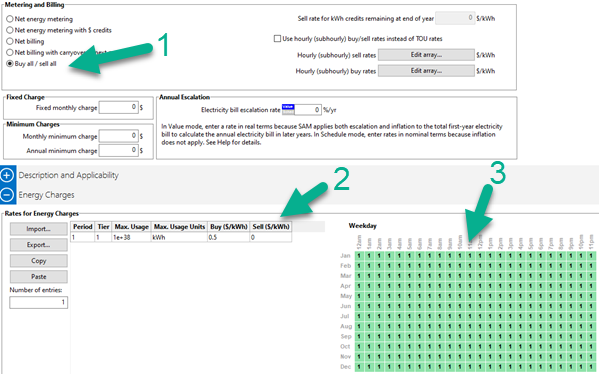Screen dimensions: 599x374
Task: Select the kWh Max. Usage Units cell
Action: click(x=179, y=237)
